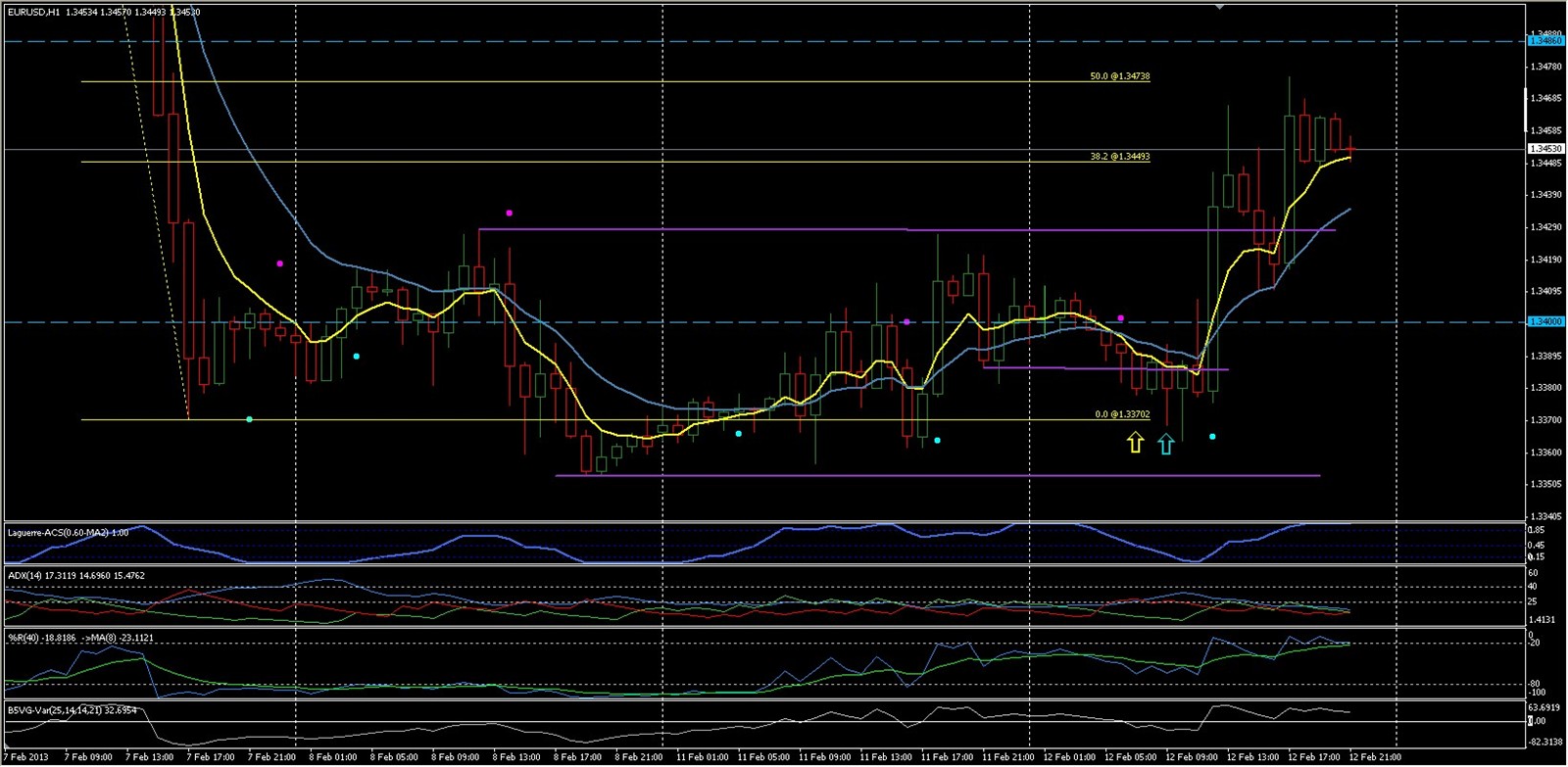Click the 8 Feb 21:00 time axis label
Image resolution: width=1568 pixels, height=767 pixels.
639,757
